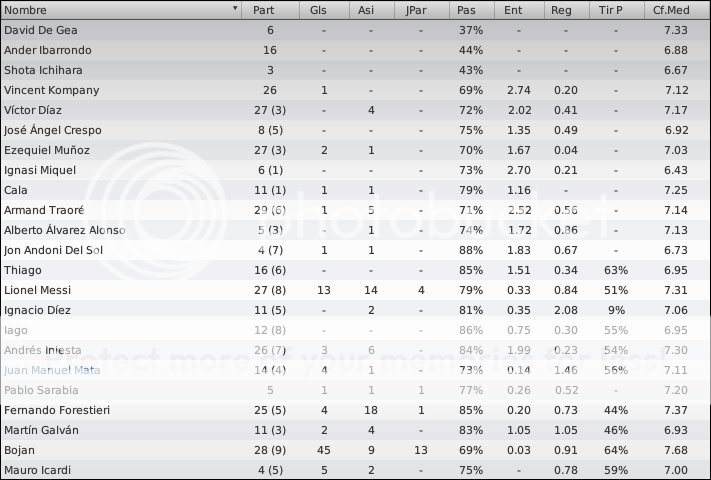Viewport: 711px width, 480px height.
Task: Select the Bojan player row
Action: [x=356, y=450]
